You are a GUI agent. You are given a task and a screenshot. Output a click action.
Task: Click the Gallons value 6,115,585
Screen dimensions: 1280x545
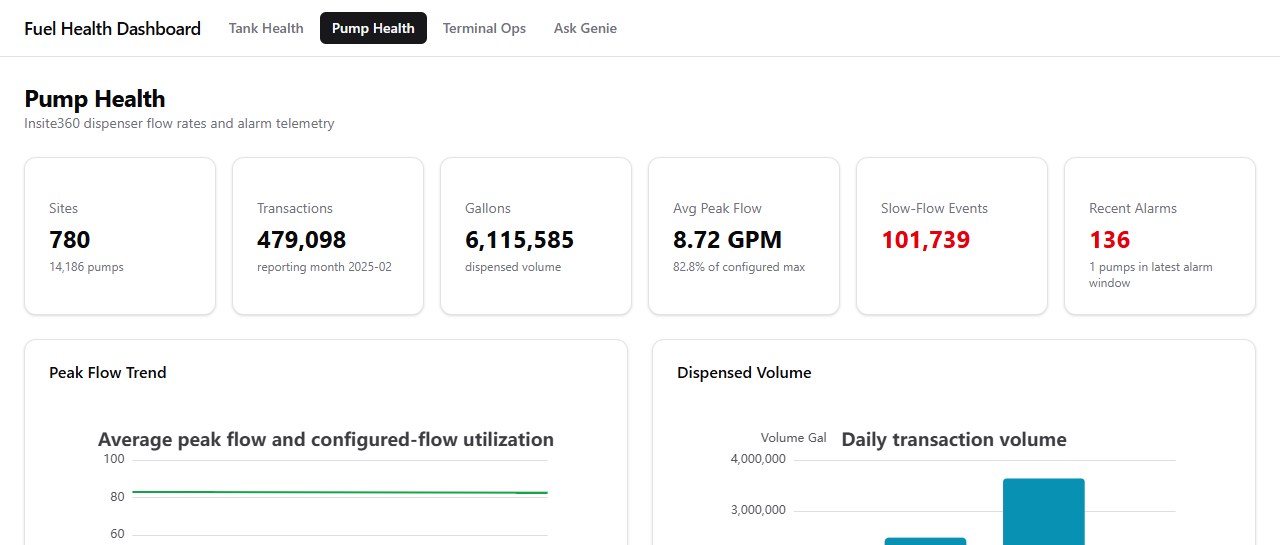tap(520, 240)
